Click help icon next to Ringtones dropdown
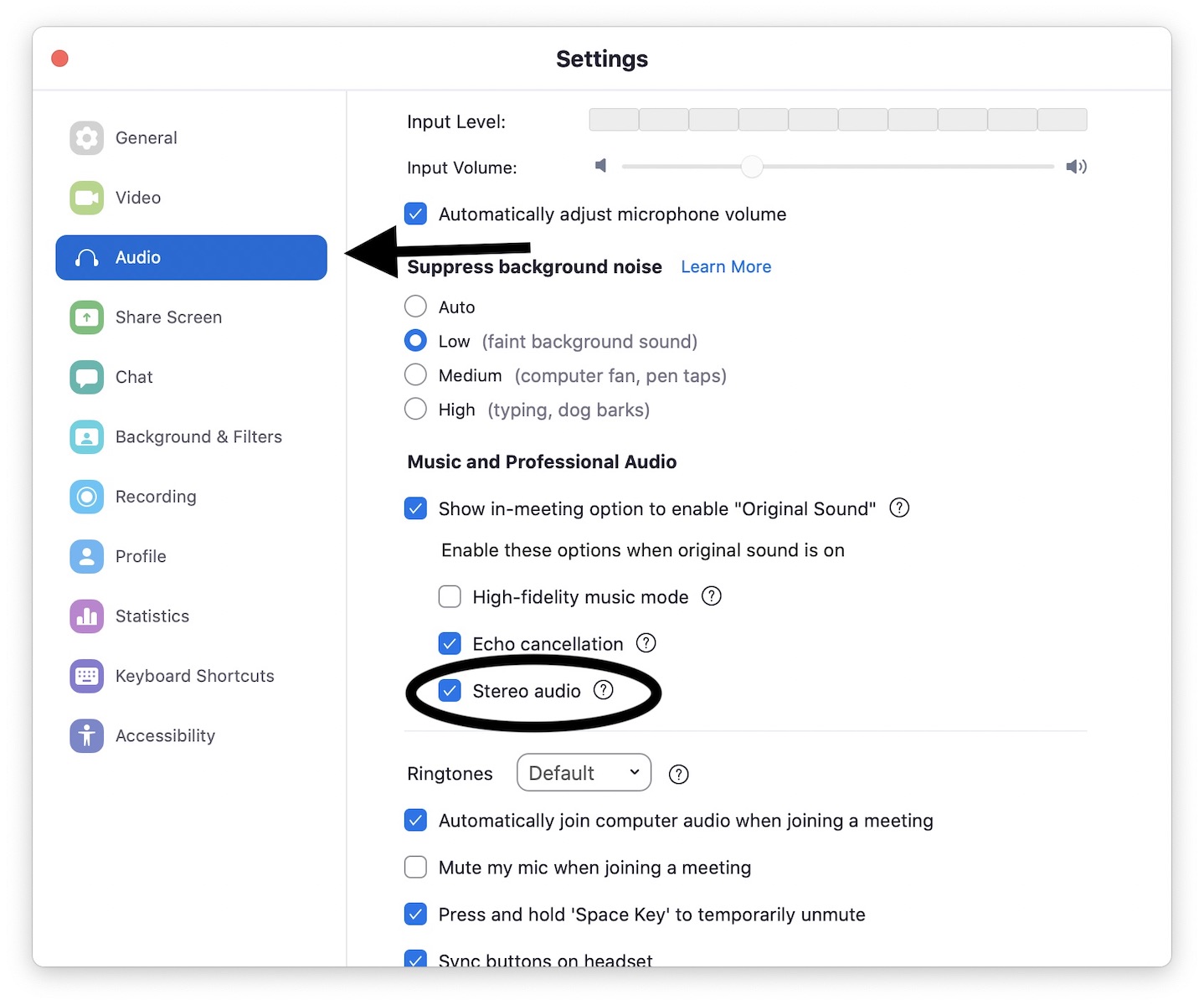Screen dimensions: 1204x1005 (x=678, y=774)
